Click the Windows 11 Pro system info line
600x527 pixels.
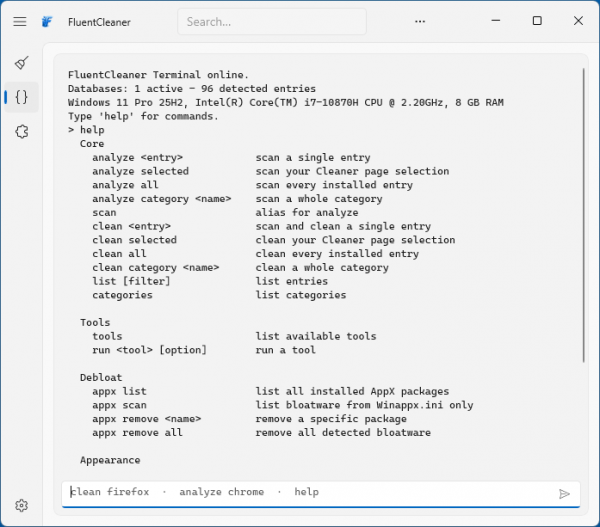[x=286, y=103]
